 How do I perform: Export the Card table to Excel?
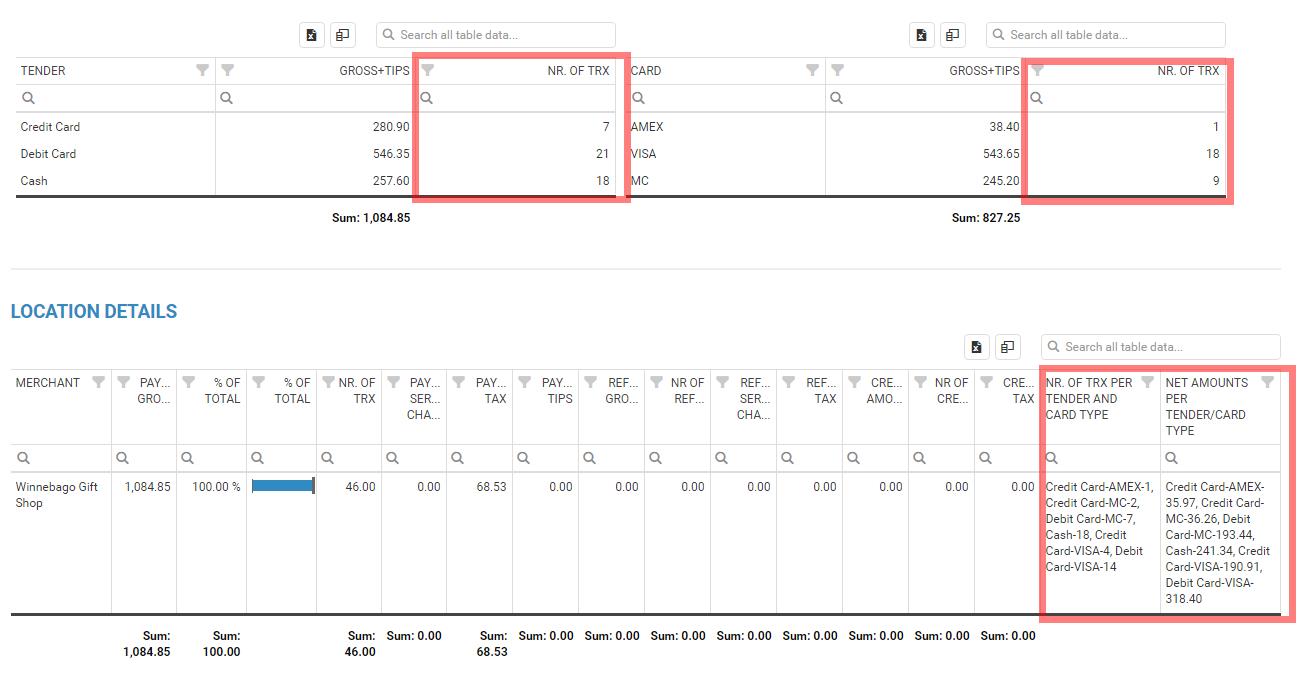(922, 35)
